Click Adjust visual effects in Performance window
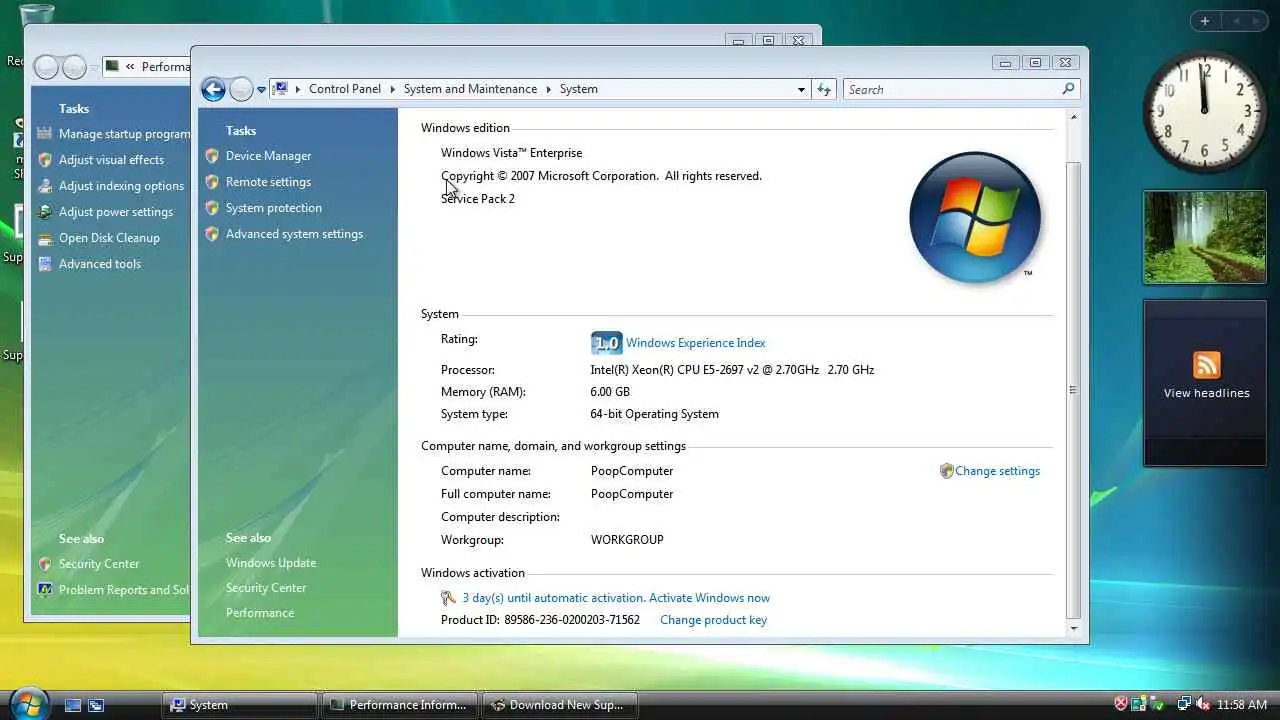1280x720 pixels. point(111,160)
